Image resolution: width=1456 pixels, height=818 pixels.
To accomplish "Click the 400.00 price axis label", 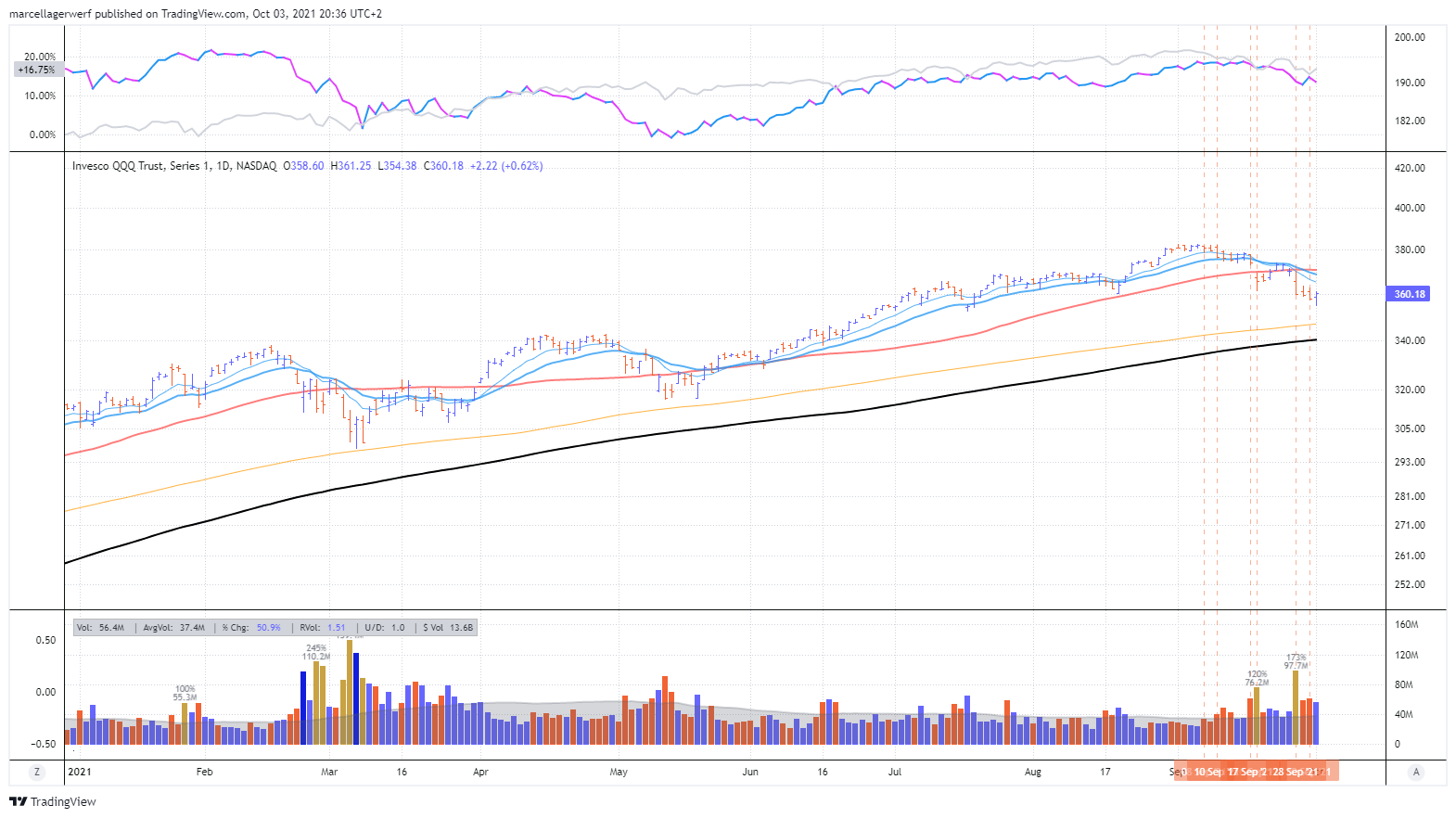I will point(1410,208).
